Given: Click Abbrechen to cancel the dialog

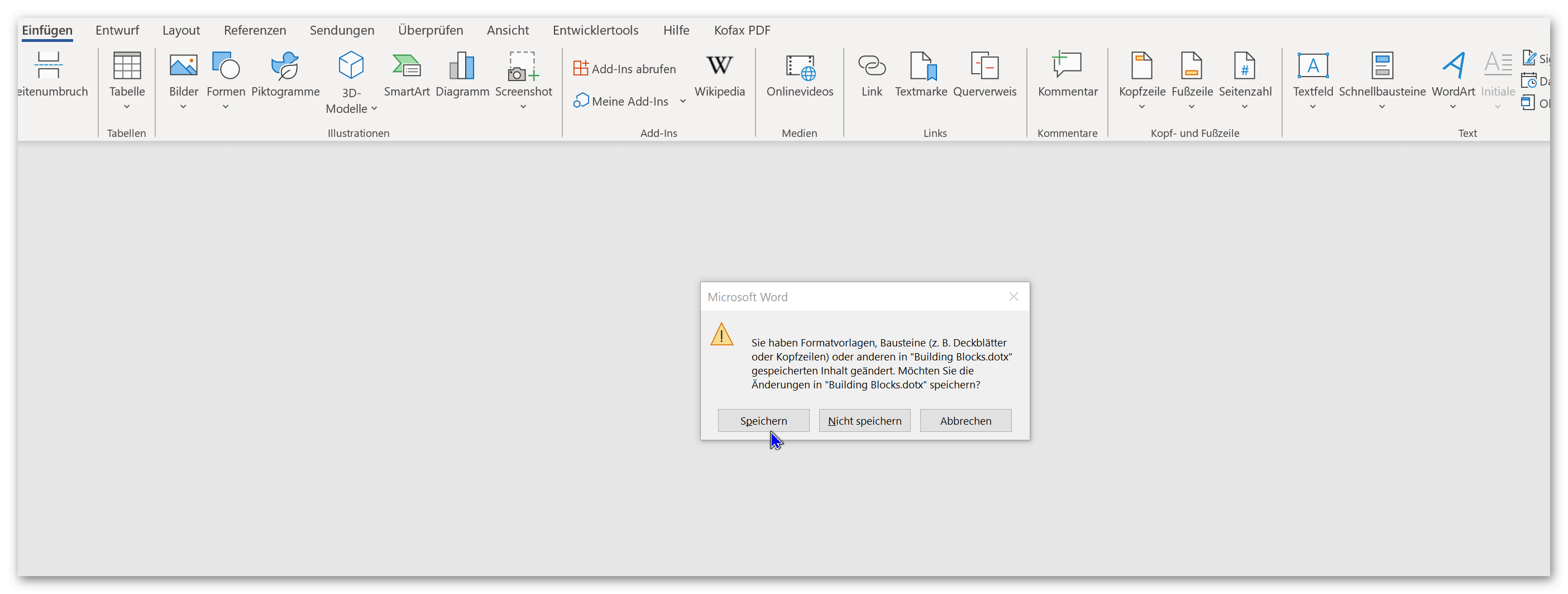Looking at the screenshot, I should pyautogui.click(x=965, y=420).
